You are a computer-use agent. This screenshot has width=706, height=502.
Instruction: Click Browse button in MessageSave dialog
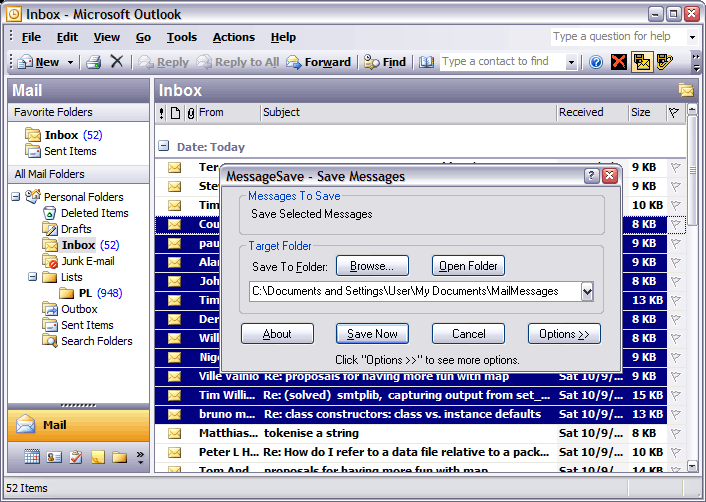click(372, 266)
